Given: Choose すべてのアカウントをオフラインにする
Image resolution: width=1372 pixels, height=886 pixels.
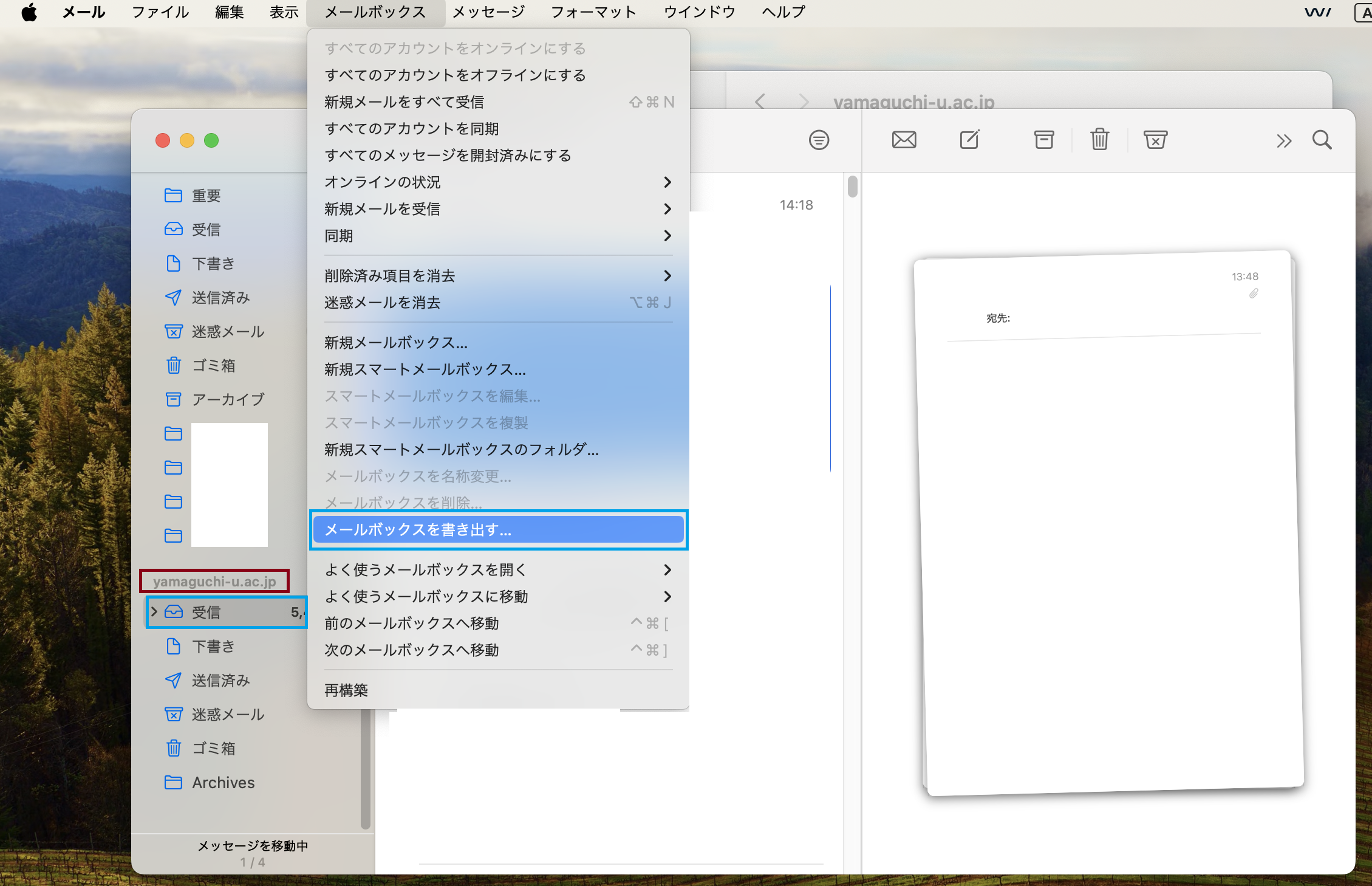Looking at the screenshot, I should click(x=498, y=75).
